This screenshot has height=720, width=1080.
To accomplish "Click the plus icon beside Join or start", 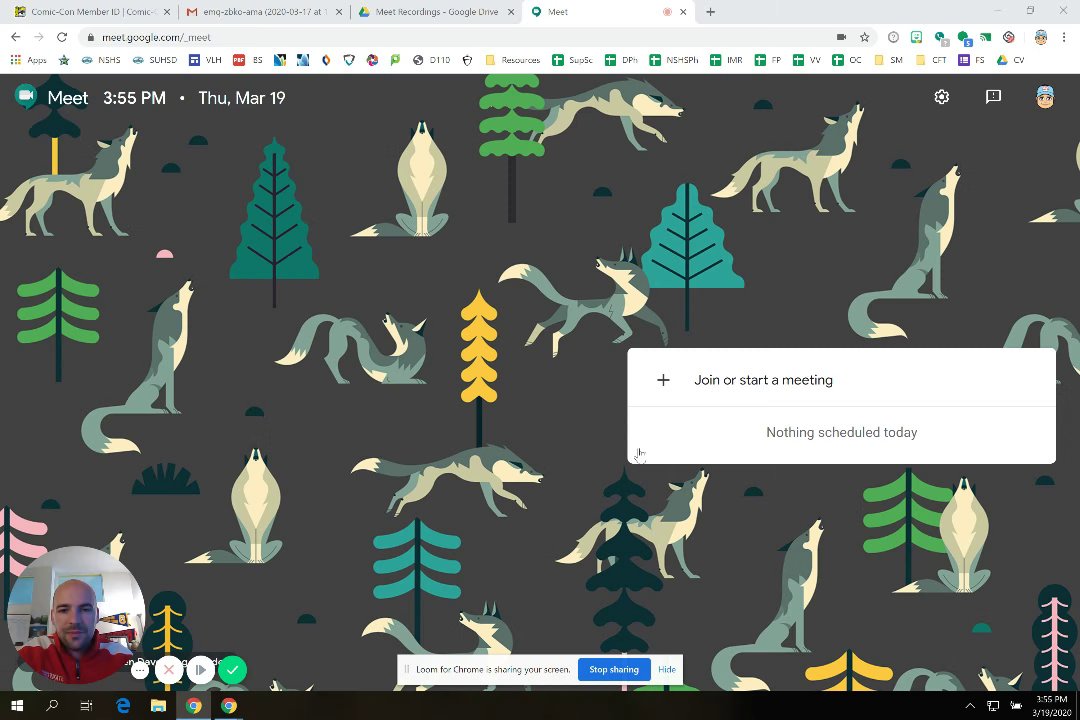I will 663,380.
